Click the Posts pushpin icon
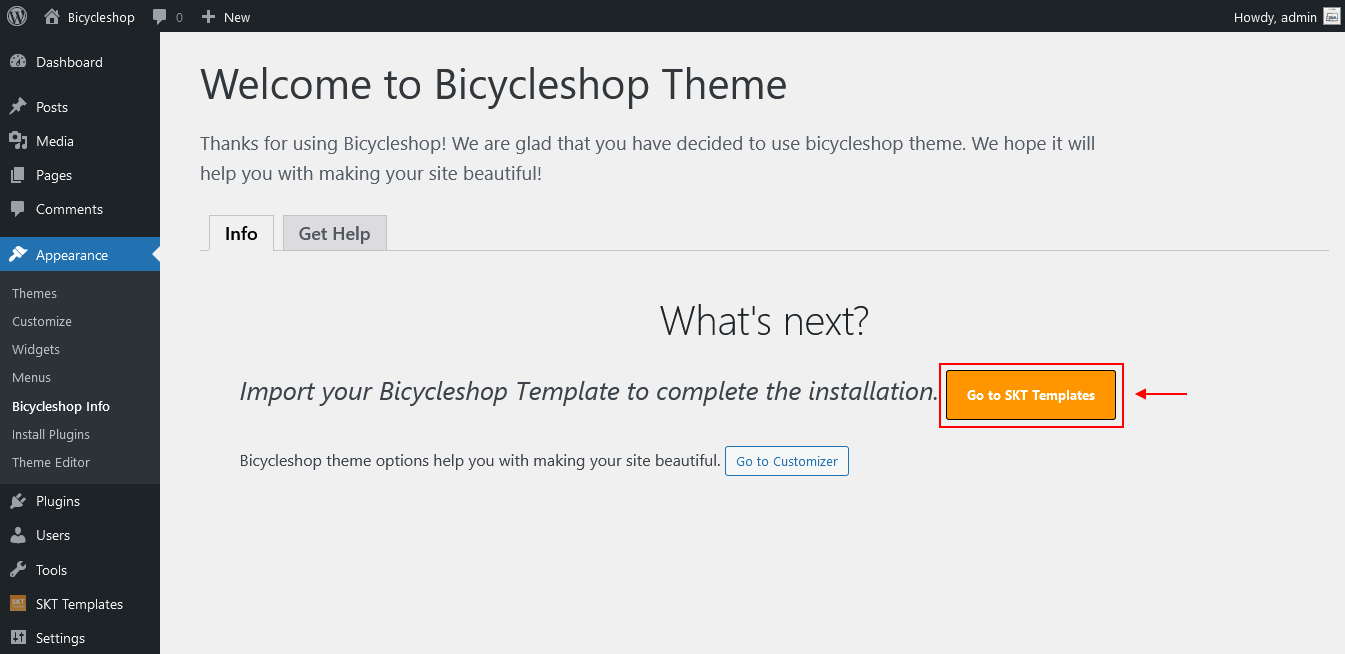 pos(18,107)
